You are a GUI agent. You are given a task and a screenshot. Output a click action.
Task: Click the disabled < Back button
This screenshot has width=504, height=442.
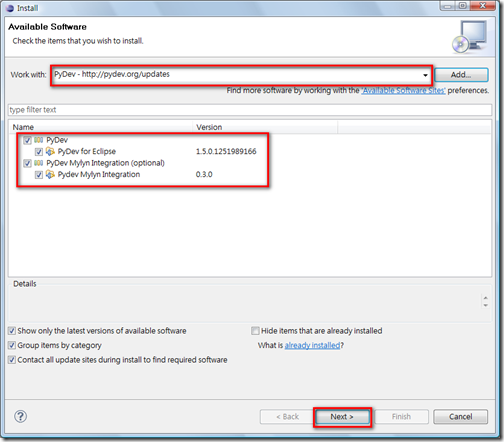[x=287, y=417]
